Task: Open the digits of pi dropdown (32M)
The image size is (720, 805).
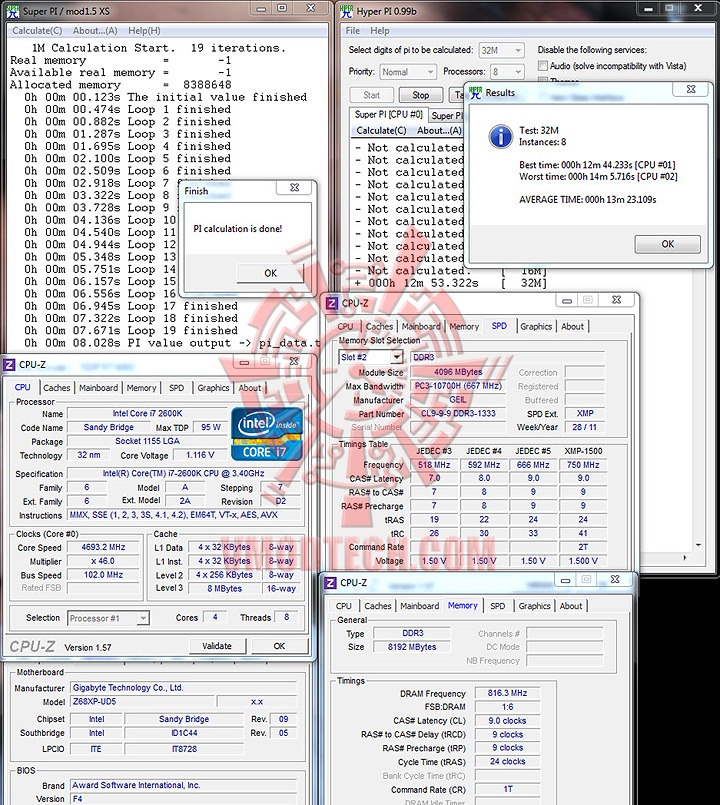Action: pos(501,50)
